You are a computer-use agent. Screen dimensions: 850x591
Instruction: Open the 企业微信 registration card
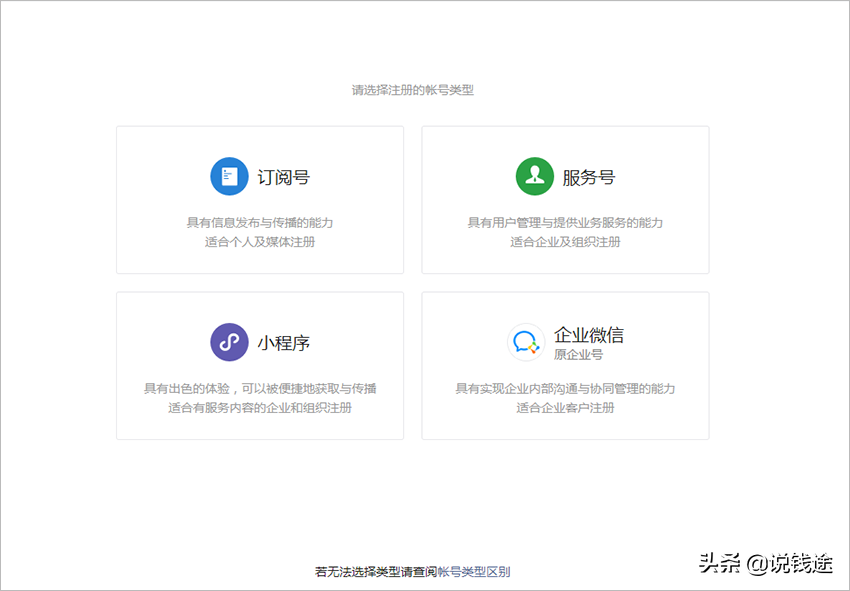565,365
